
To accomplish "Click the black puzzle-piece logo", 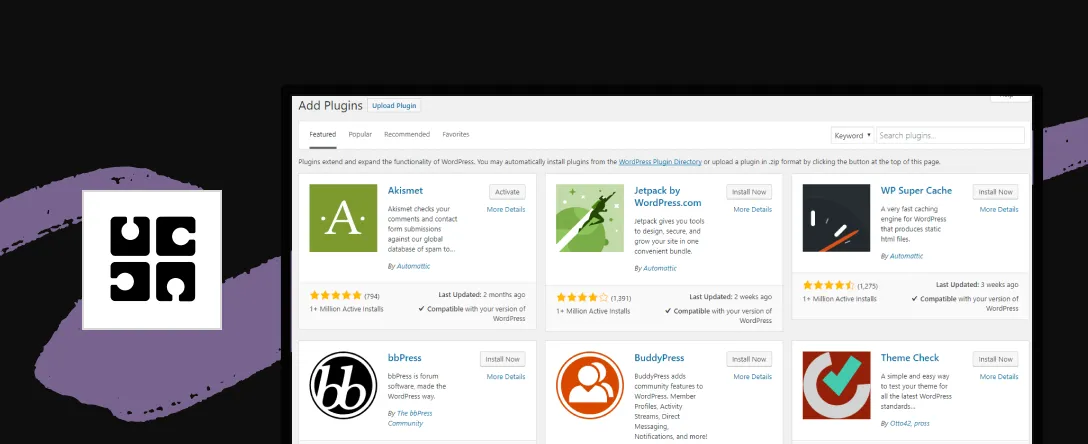I will coord(152,259).
